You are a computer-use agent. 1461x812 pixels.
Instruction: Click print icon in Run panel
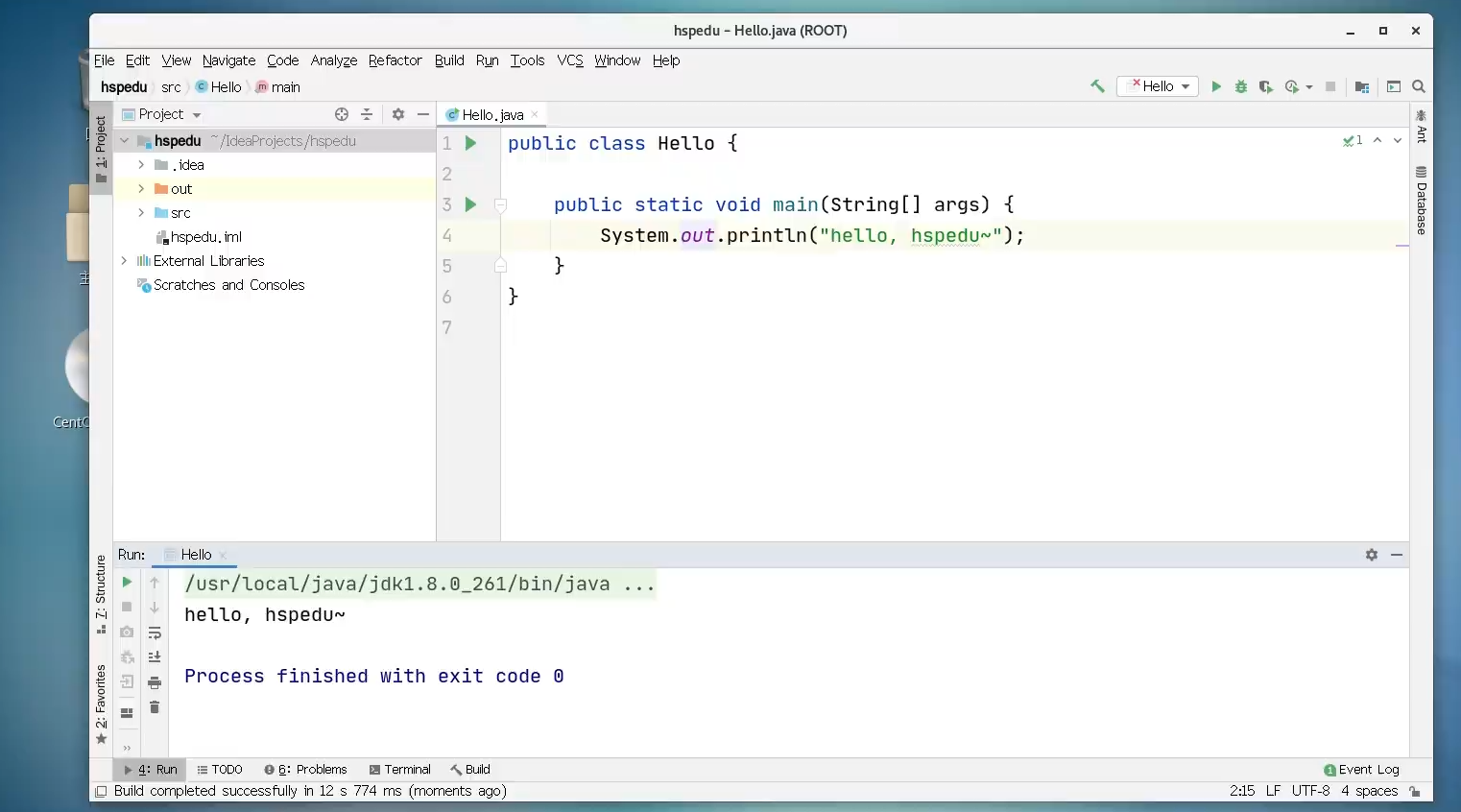[x=154, y=682]
